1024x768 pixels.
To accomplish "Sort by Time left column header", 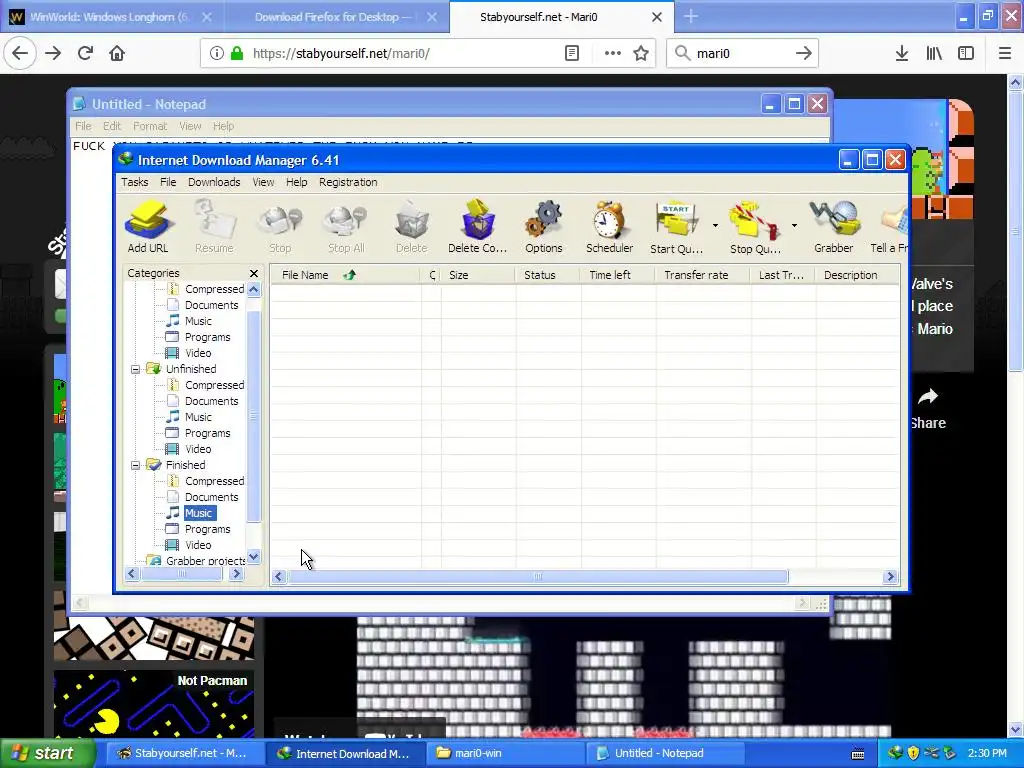I will tap(618, 275).
